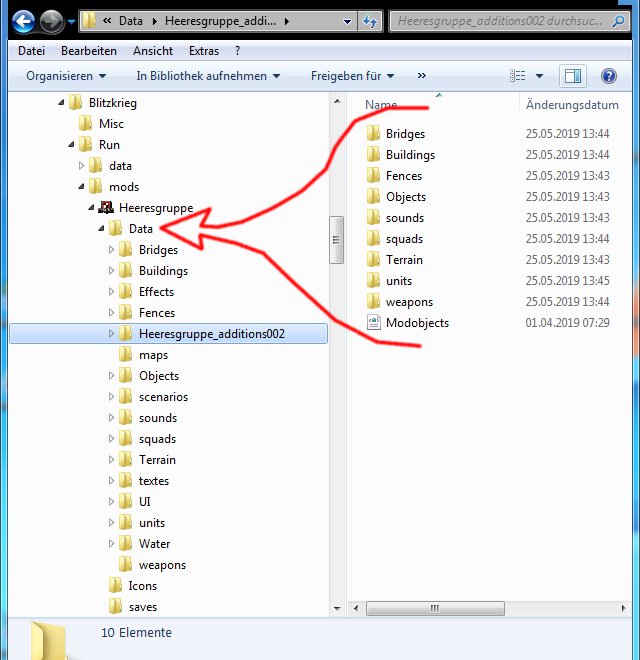Click the folder icon in address bar

(88, 21)
